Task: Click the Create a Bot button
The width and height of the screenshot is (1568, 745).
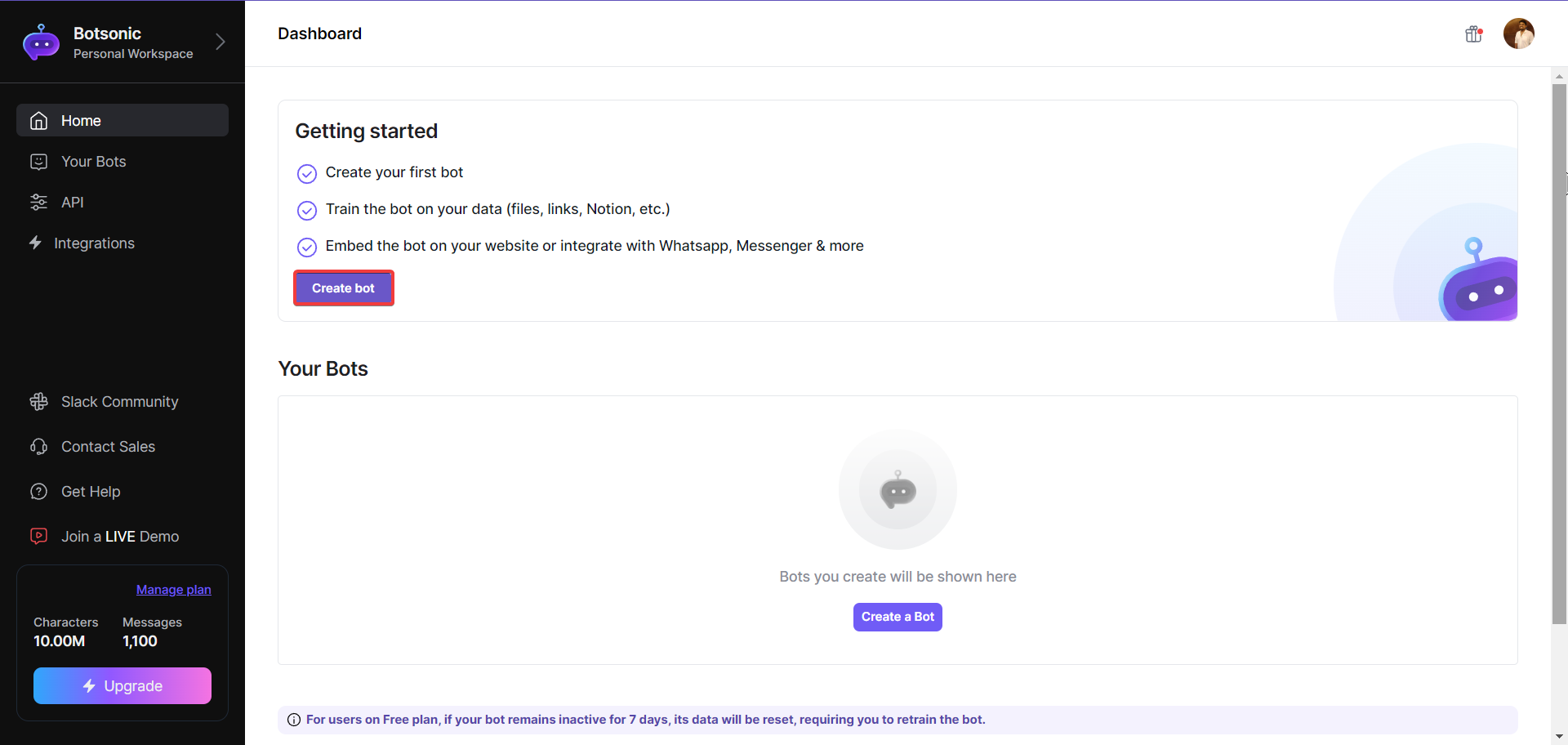Action: click(x=898, y=617)
